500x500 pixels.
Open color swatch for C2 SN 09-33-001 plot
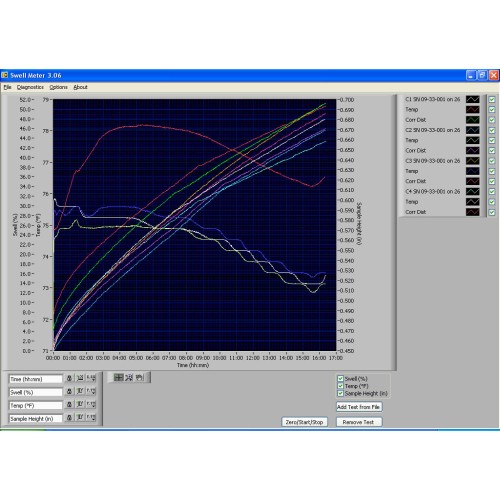coord(473,130)
